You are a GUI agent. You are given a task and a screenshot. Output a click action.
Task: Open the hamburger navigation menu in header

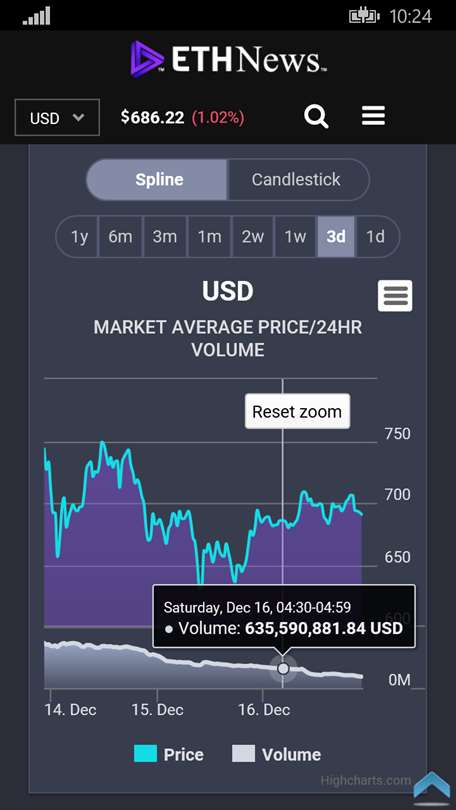tap(373, 116)
